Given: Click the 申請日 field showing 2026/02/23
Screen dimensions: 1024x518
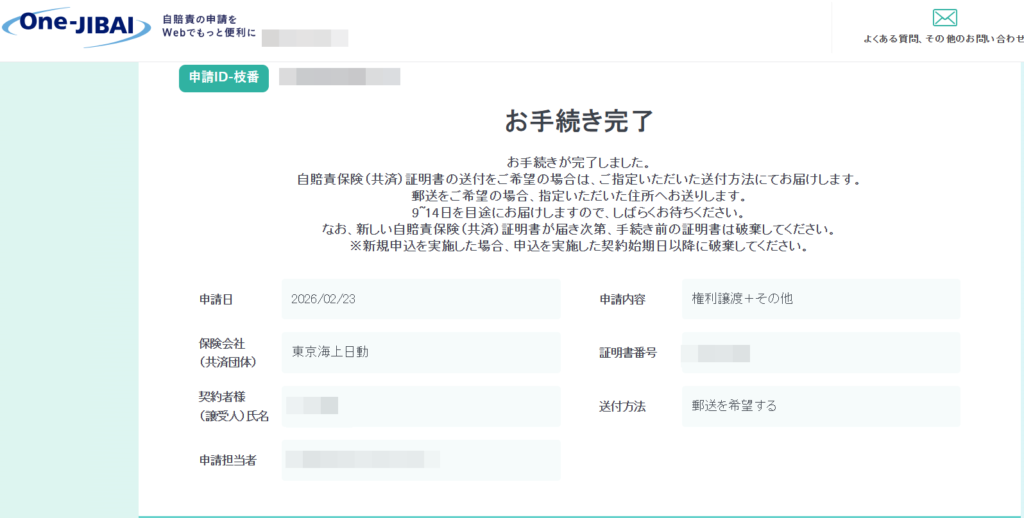Looking at the screenshot, I should point(420,299).
